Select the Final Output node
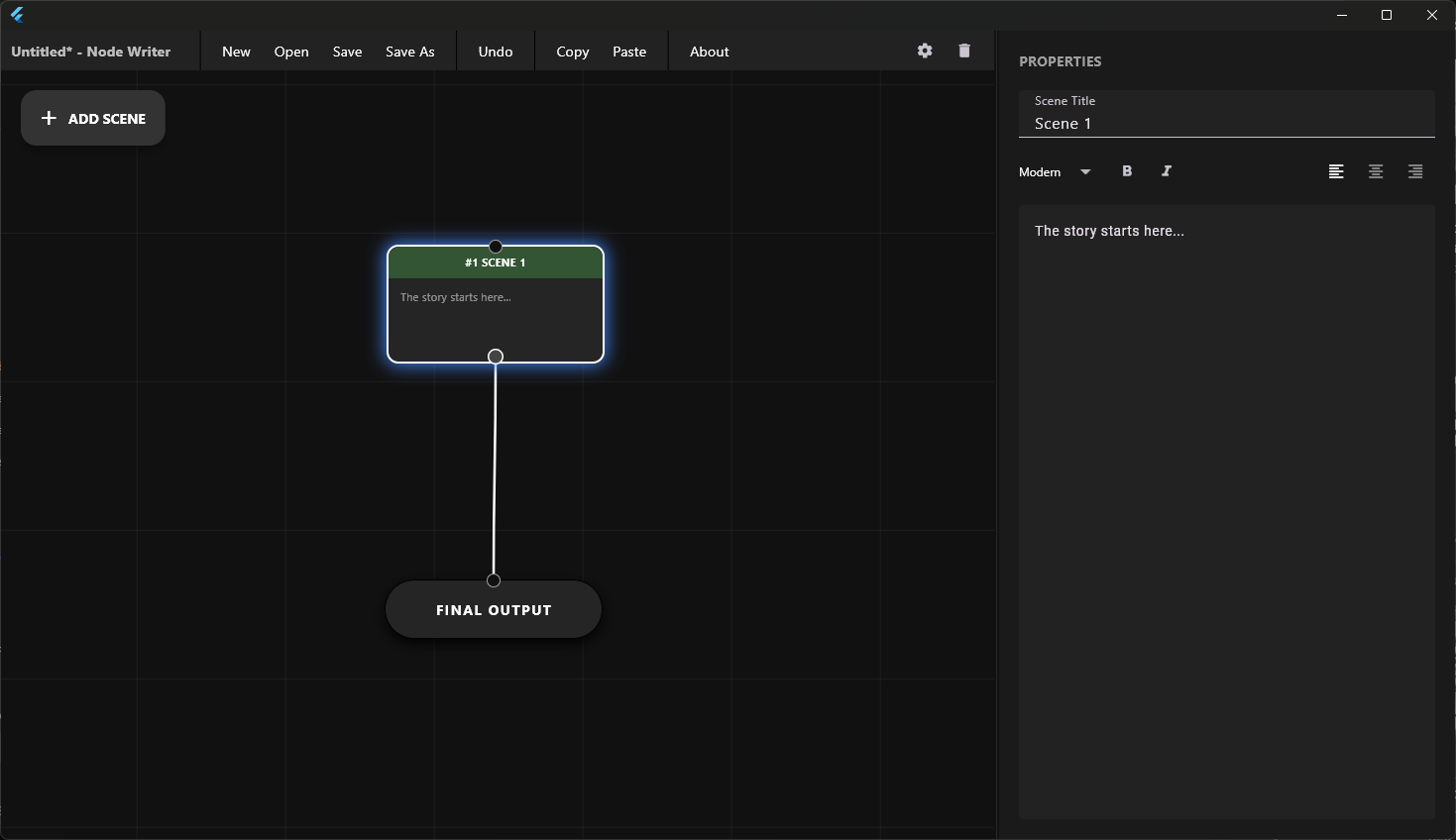The image size is (1456, 840). click(x=494, y=611)
